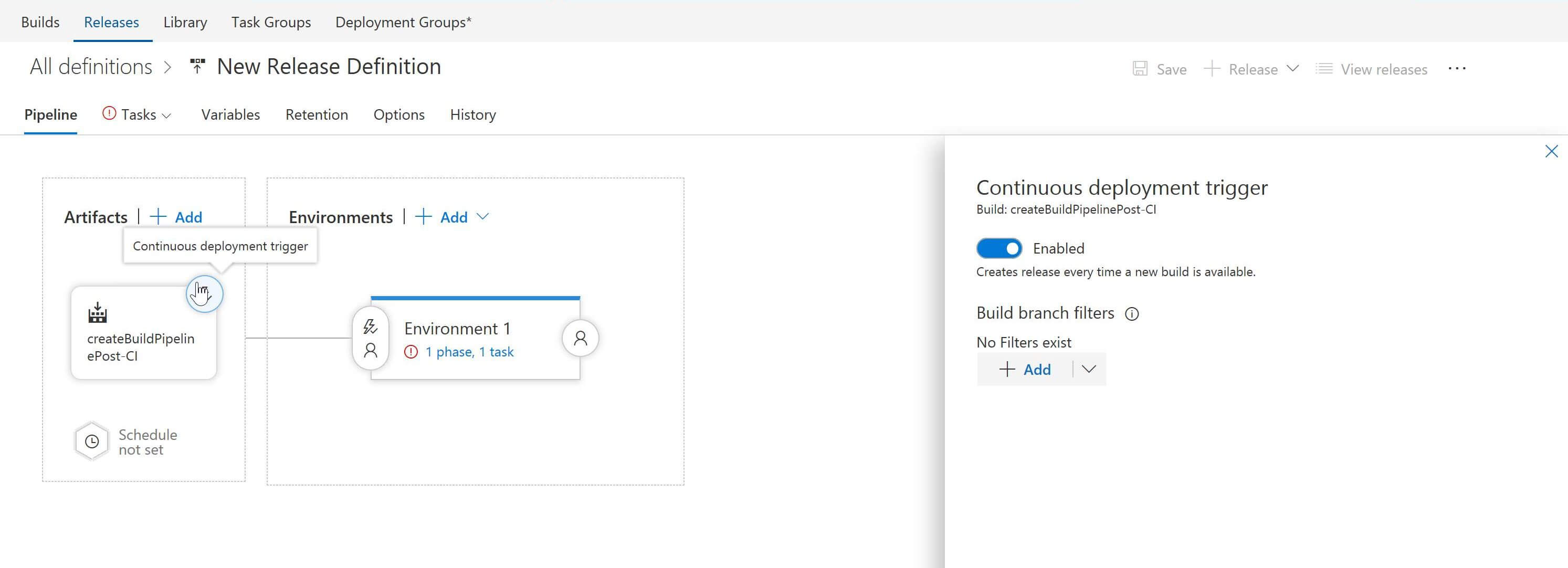Disable the continuous deployment Enabled toggle
Viewport: 1568px width, 568px height.
click(999, 248)
